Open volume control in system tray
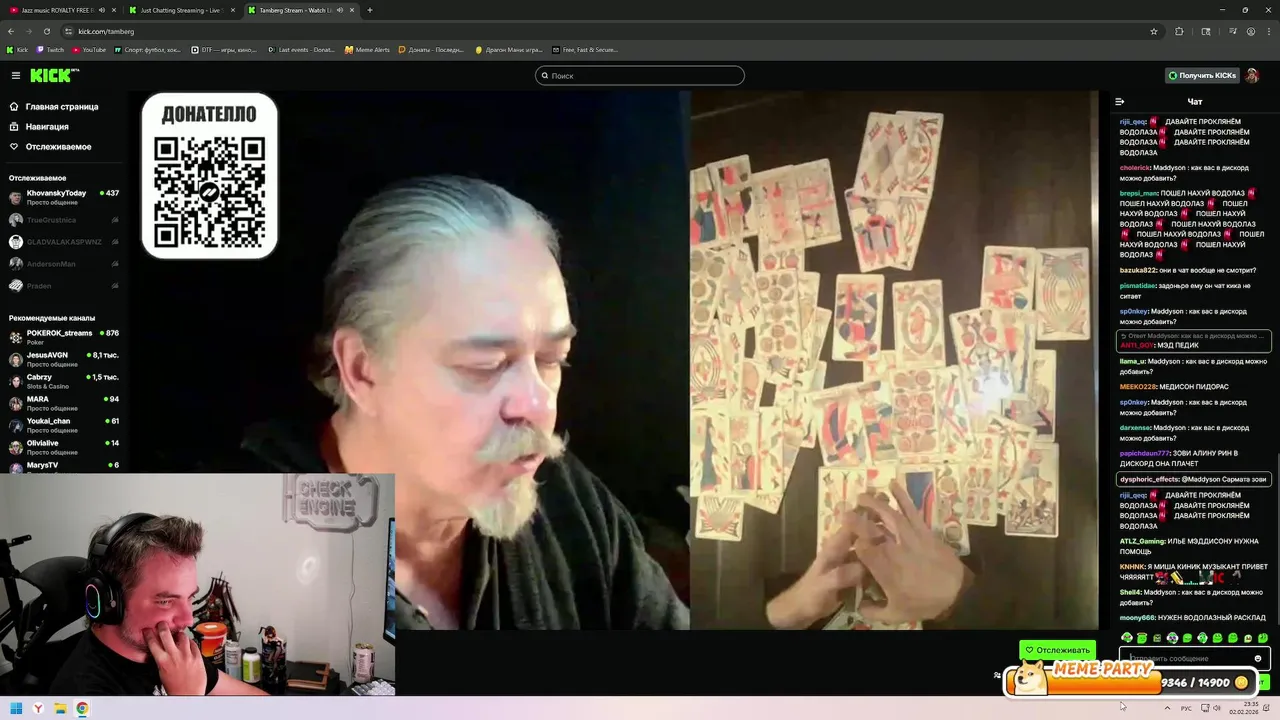This screenshot has width=1280, height=720. click(x=1217, y=708)
